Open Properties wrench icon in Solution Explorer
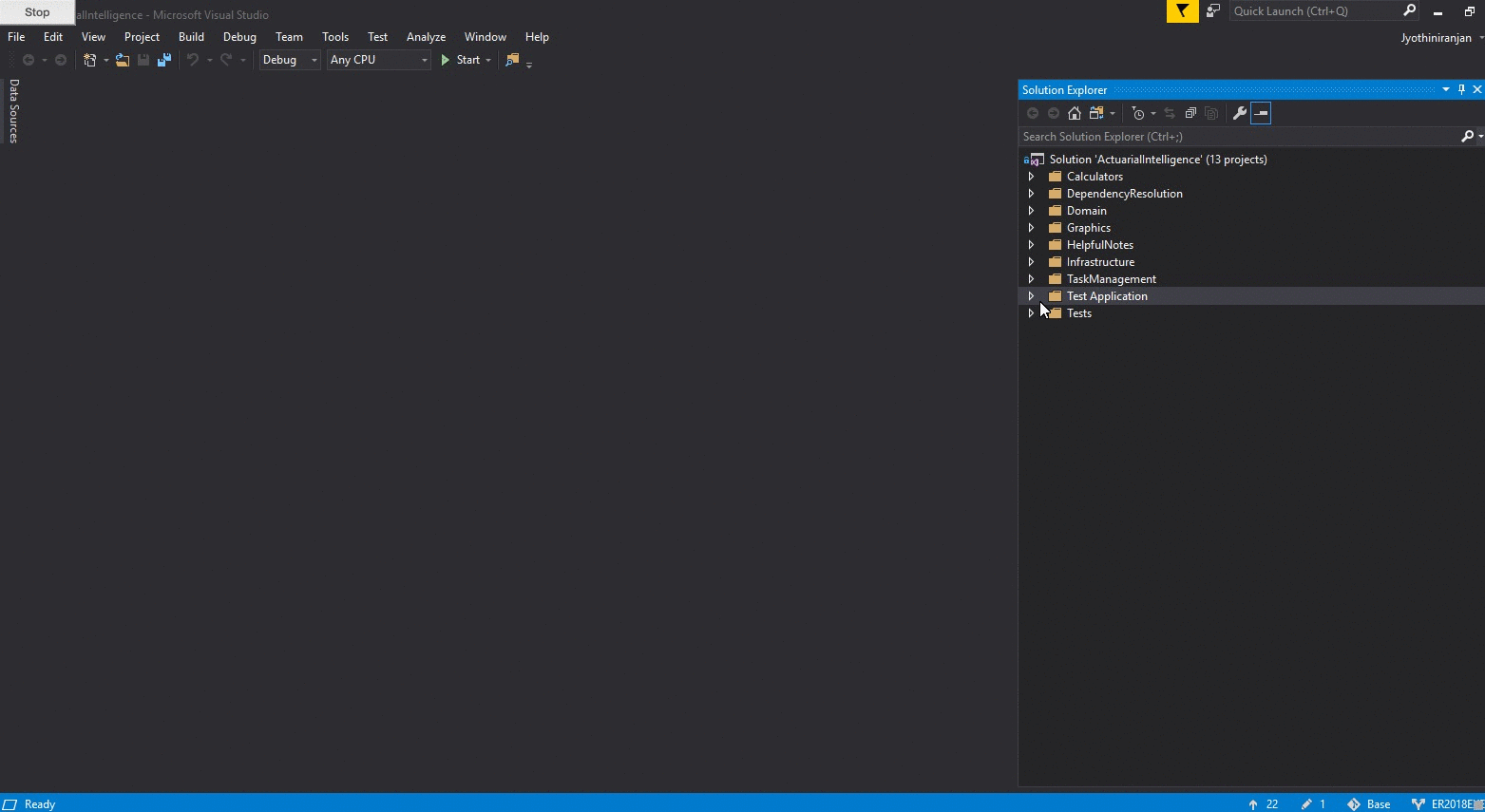This screenshot has width=1485, height=812. click(1239, 113)
